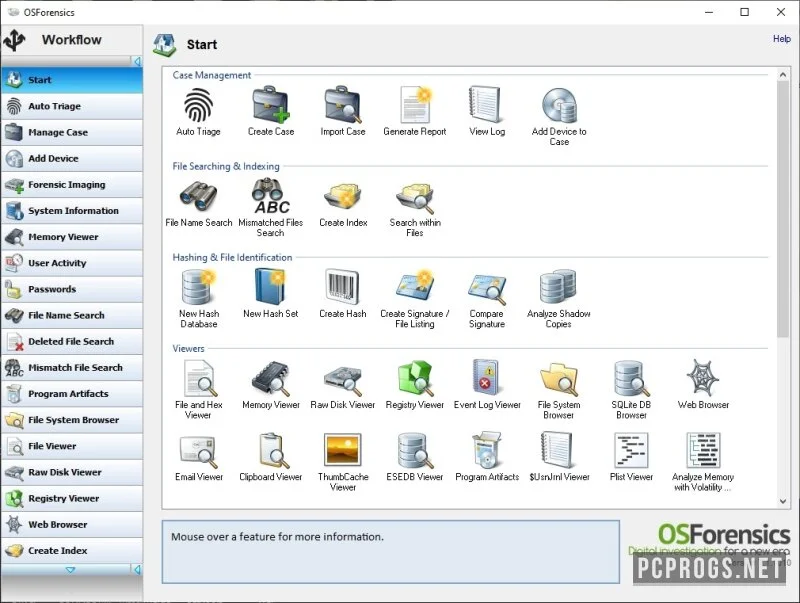Choose System Information in the sidebar
The height and width of the screenshot is (603, 800).
pos(72,211)
